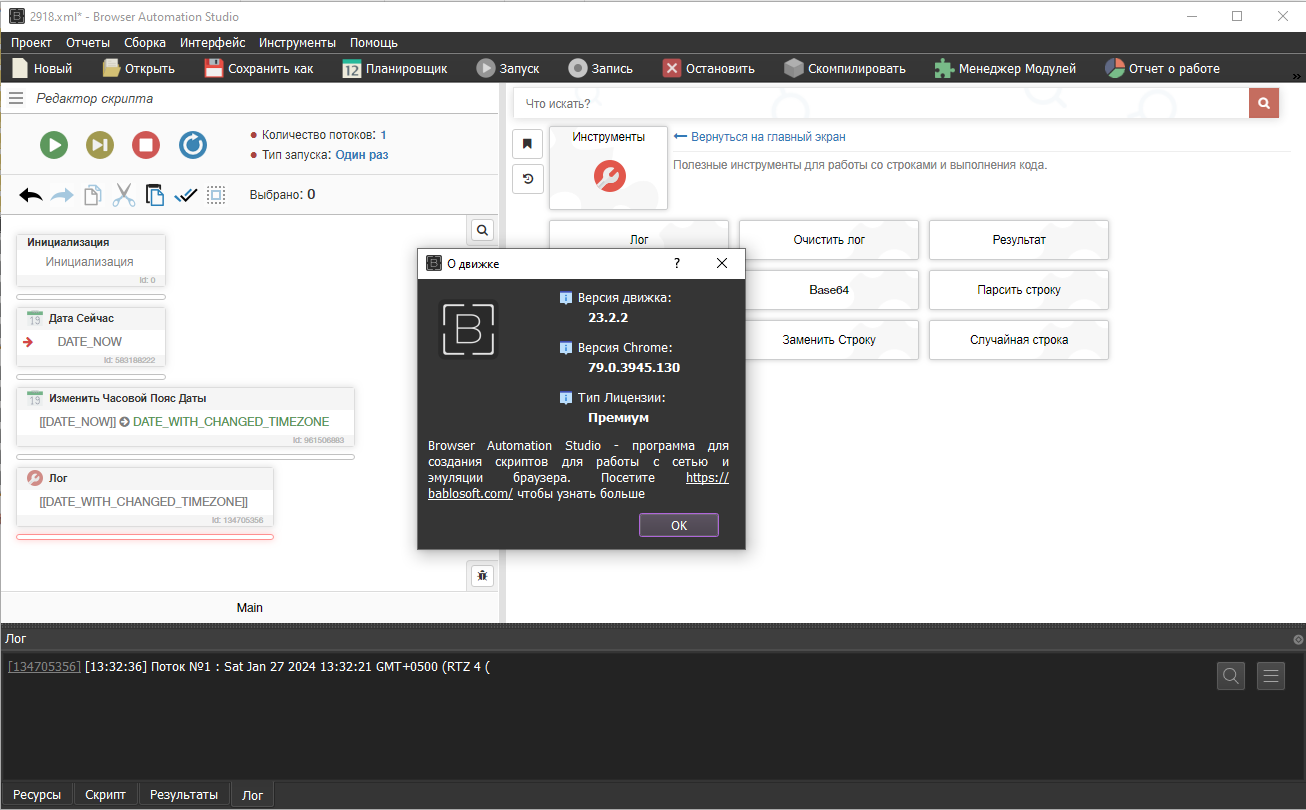Screen dimensions: 1306x810
Task: Click OK in the О движке dialog
Action: (x=678, y=525)
